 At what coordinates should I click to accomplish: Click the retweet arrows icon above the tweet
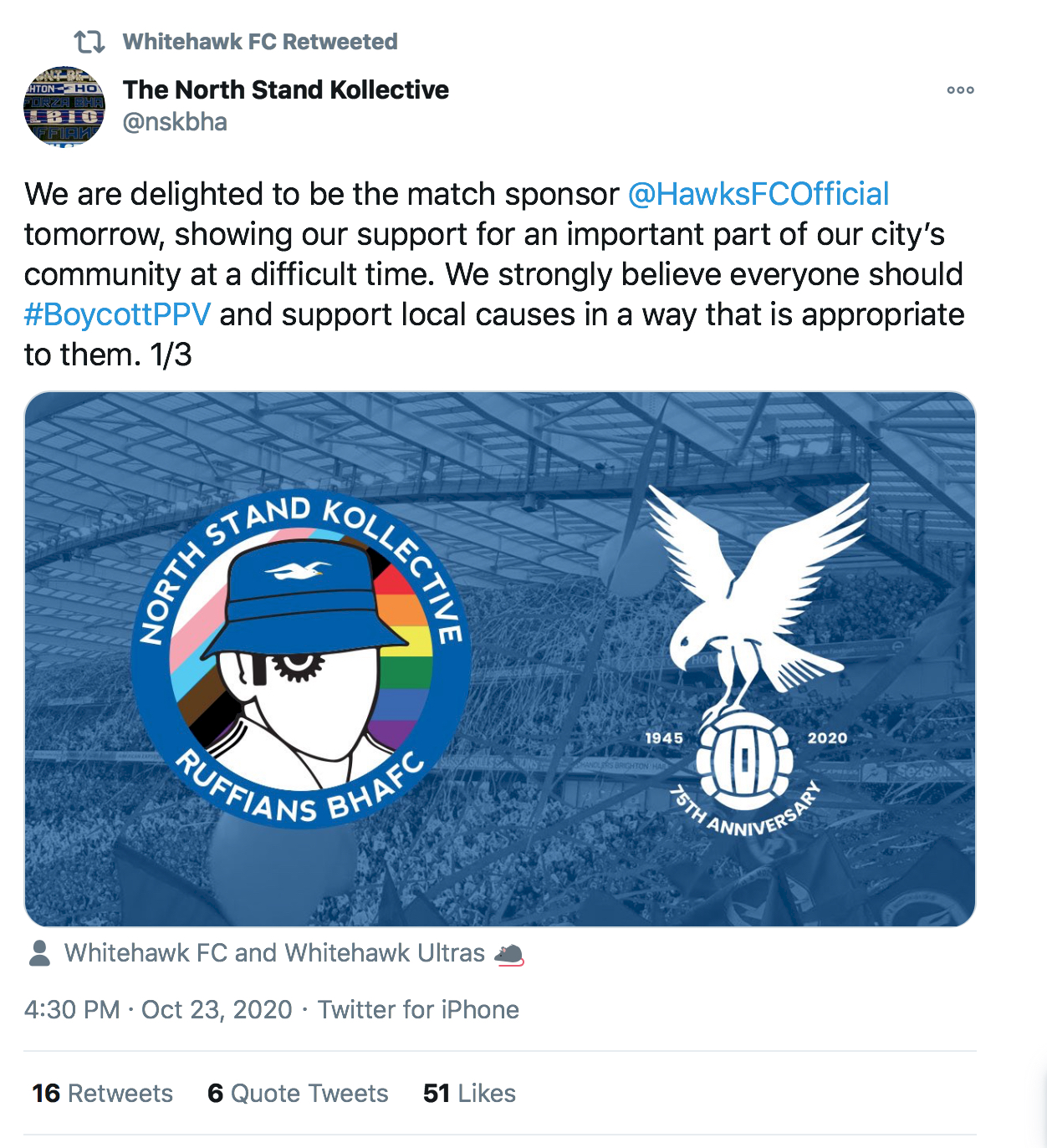pos(89,41)
